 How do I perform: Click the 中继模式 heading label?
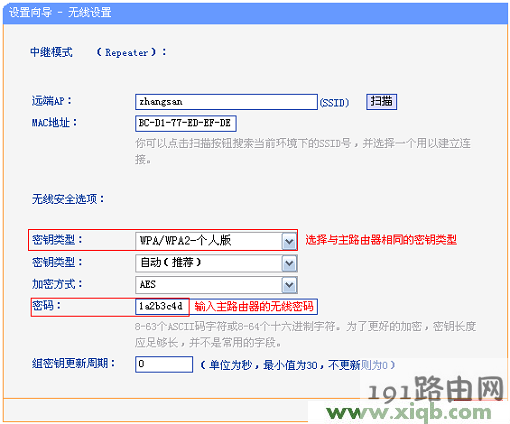[x=51, y=53]
